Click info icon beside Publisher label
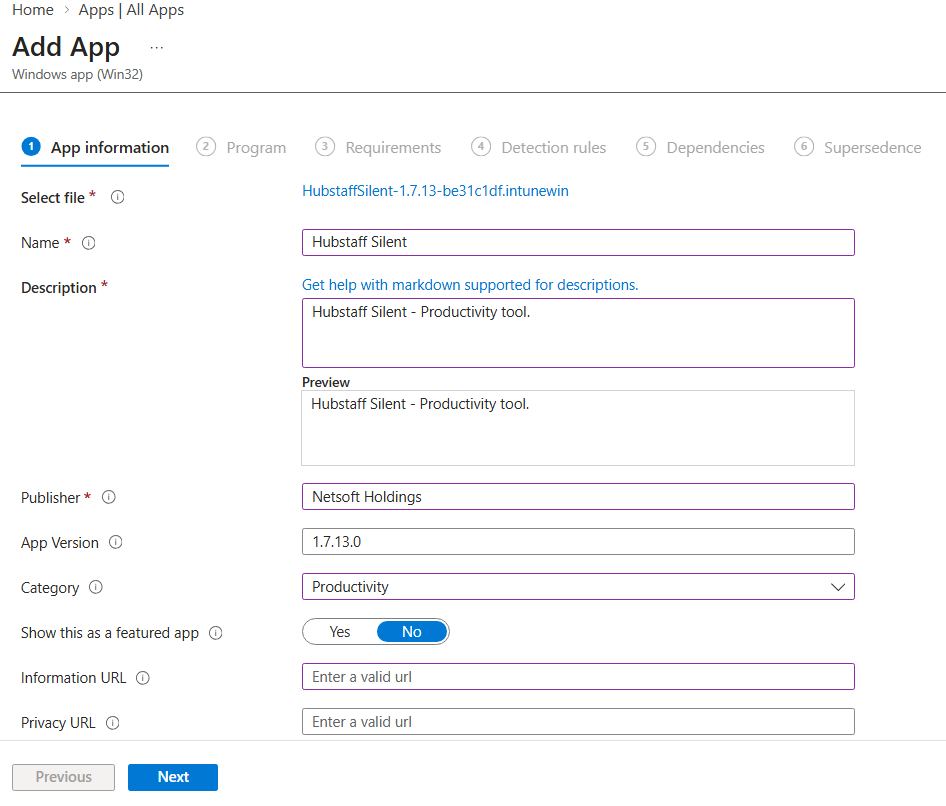The height and width of the screenshot is (806, 946). pos(109,498)
